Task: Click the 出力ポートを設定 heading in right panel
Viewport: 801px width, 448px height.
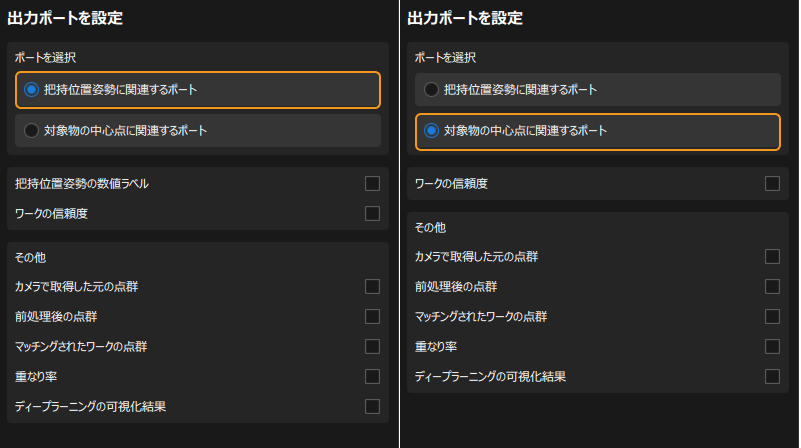Action: tap(465, 18)
